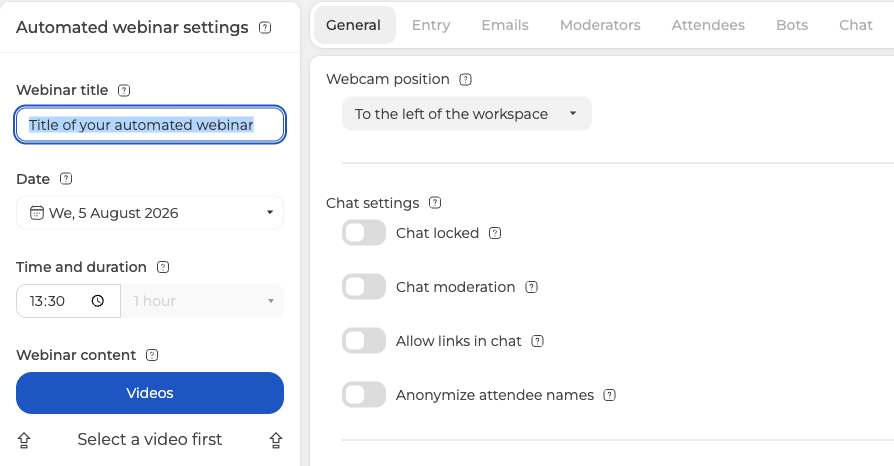Click upload arrow icon left of Select a video first
Image resolution: width=894 pixels, height=466 pixels.
[24, 440]
